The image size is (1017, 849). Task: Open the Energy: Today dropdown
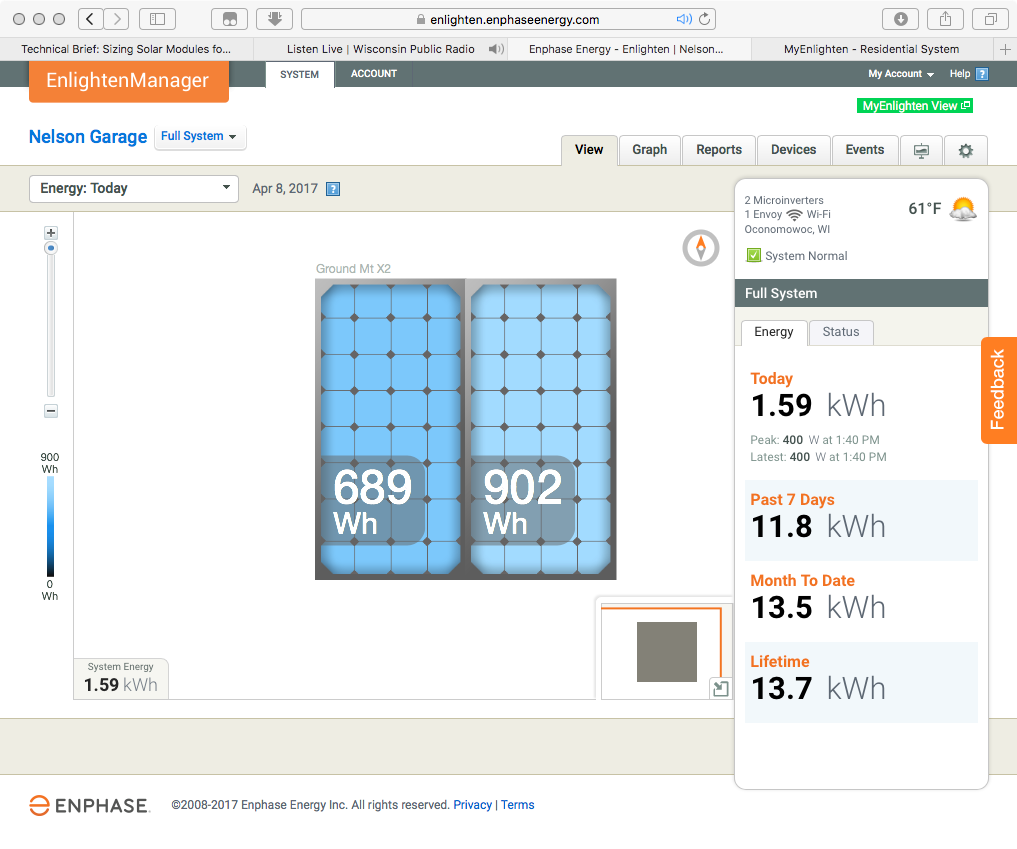(x=134, y=188)
